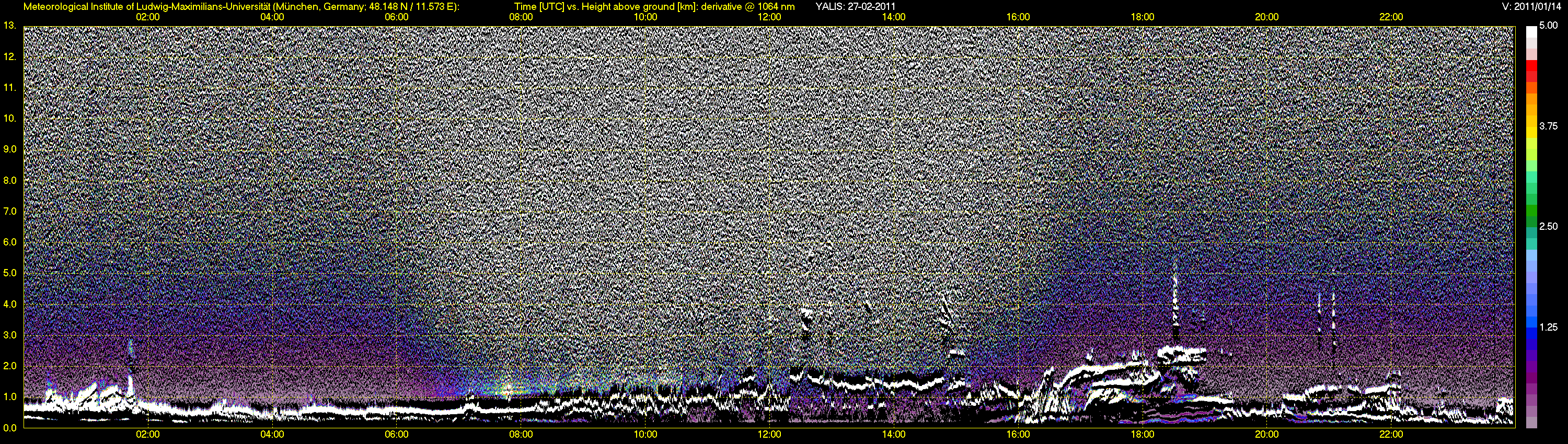Click the 8.0 height axis label

pyautogui.click(x=9, y=180)
